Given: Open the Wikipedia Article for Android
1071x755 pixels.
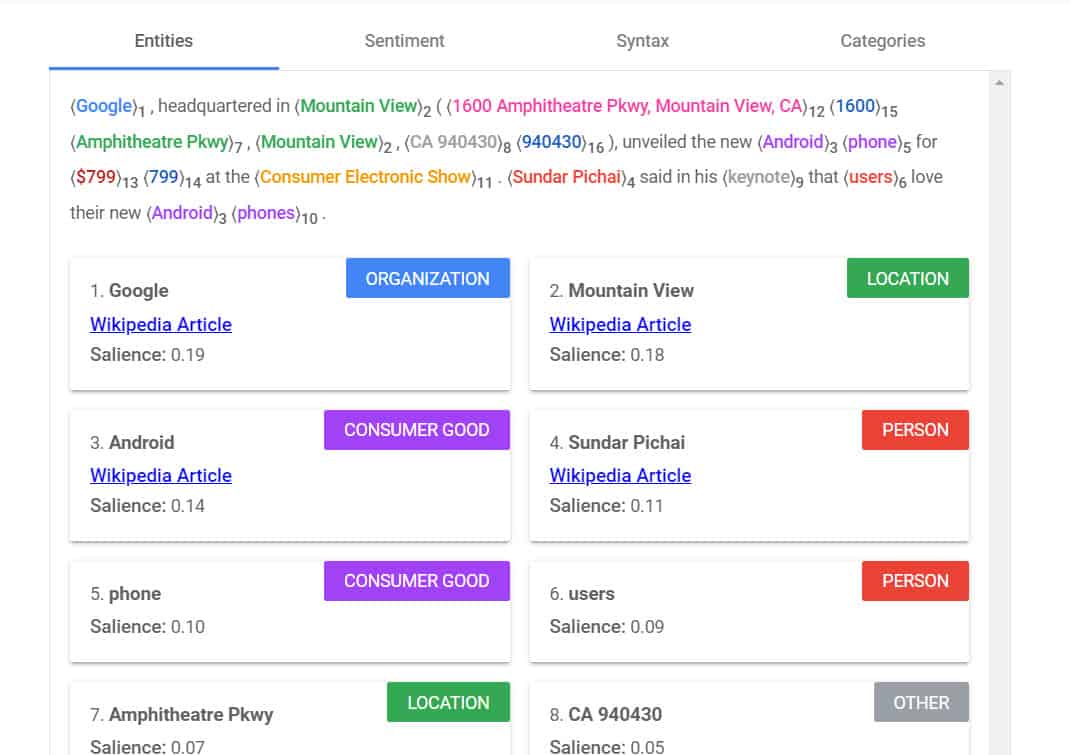Looking at the screenshot, I should [160, 476].
